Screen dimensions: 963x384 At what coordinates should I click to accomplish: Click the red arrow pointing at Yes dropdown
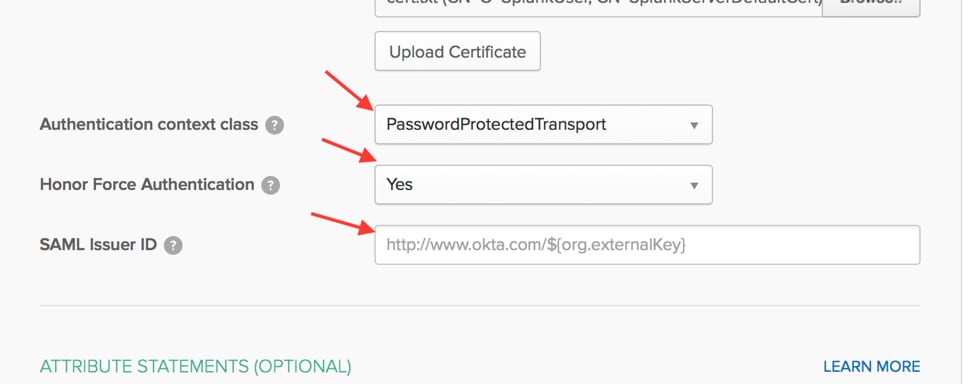pyautogui.click(x=348, y=151)
